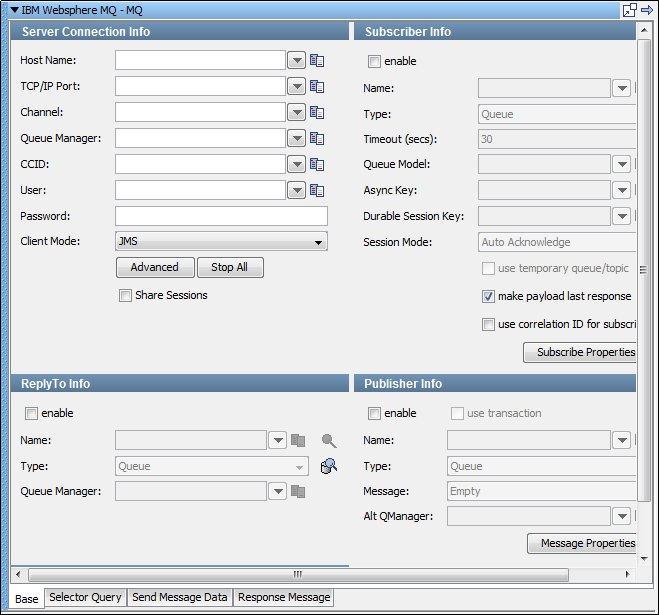Open Client Mode JMS combo box

(x=221, y=242)
